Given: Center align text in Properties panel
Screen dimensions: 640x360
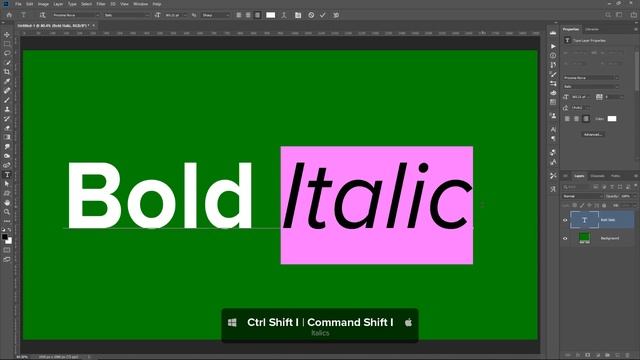Looking at the screenshot, I should pos(577,119).
